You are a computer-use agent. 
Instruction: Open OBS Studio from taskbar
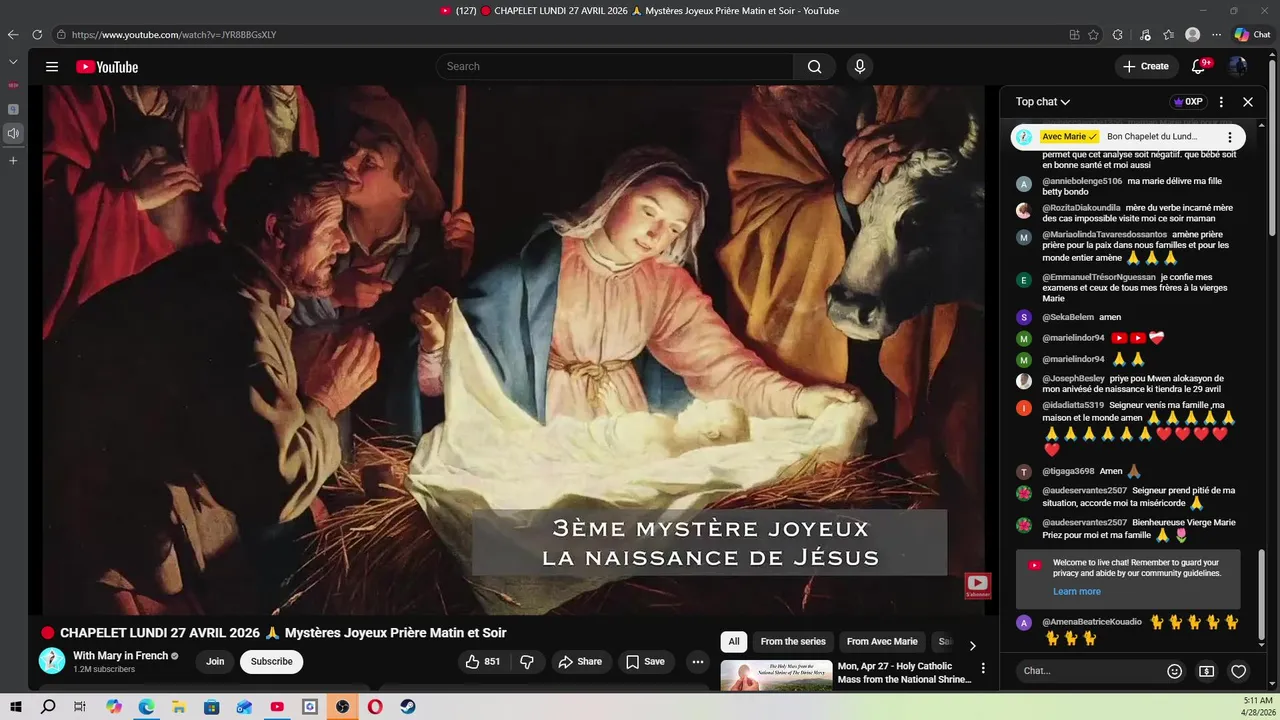(343, 707)
